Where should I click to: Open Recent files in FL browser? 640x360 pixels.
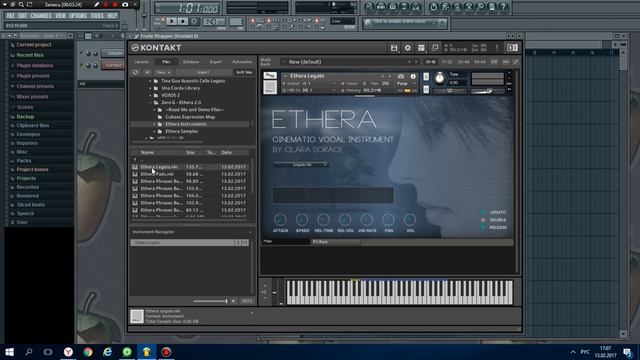pyautogui.click(x=30, y=55)
